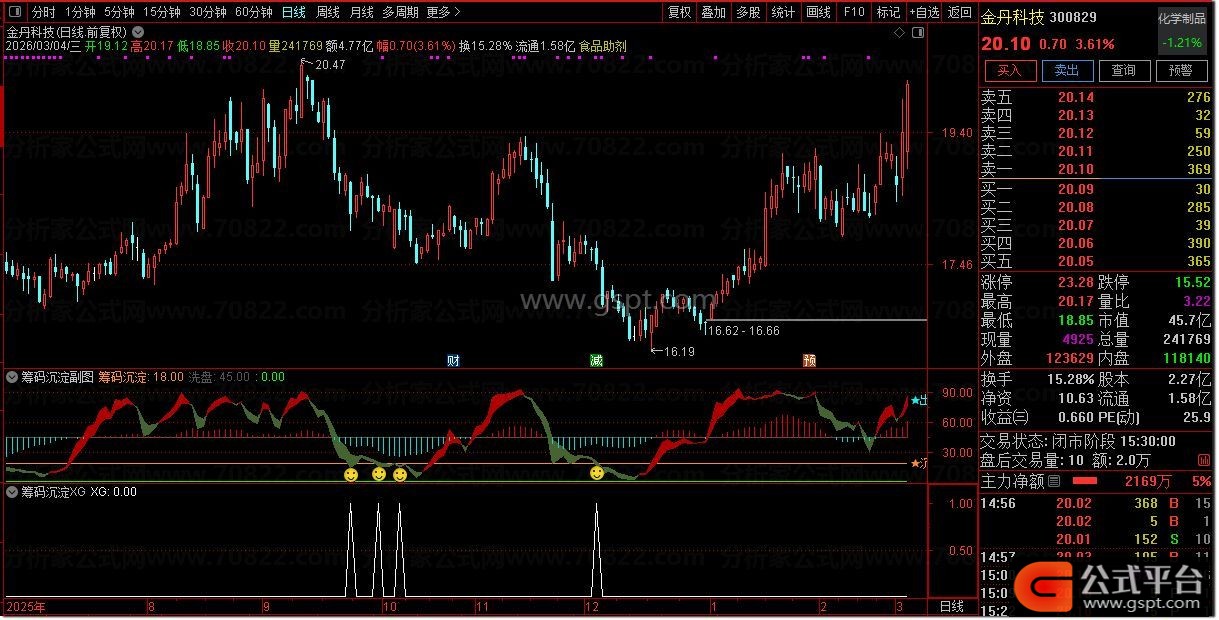Image resolution: width=1219 pixels, height=620 pixels.
Task: Switch to the 周线 weekly period tab
Action: pos(327,12)
